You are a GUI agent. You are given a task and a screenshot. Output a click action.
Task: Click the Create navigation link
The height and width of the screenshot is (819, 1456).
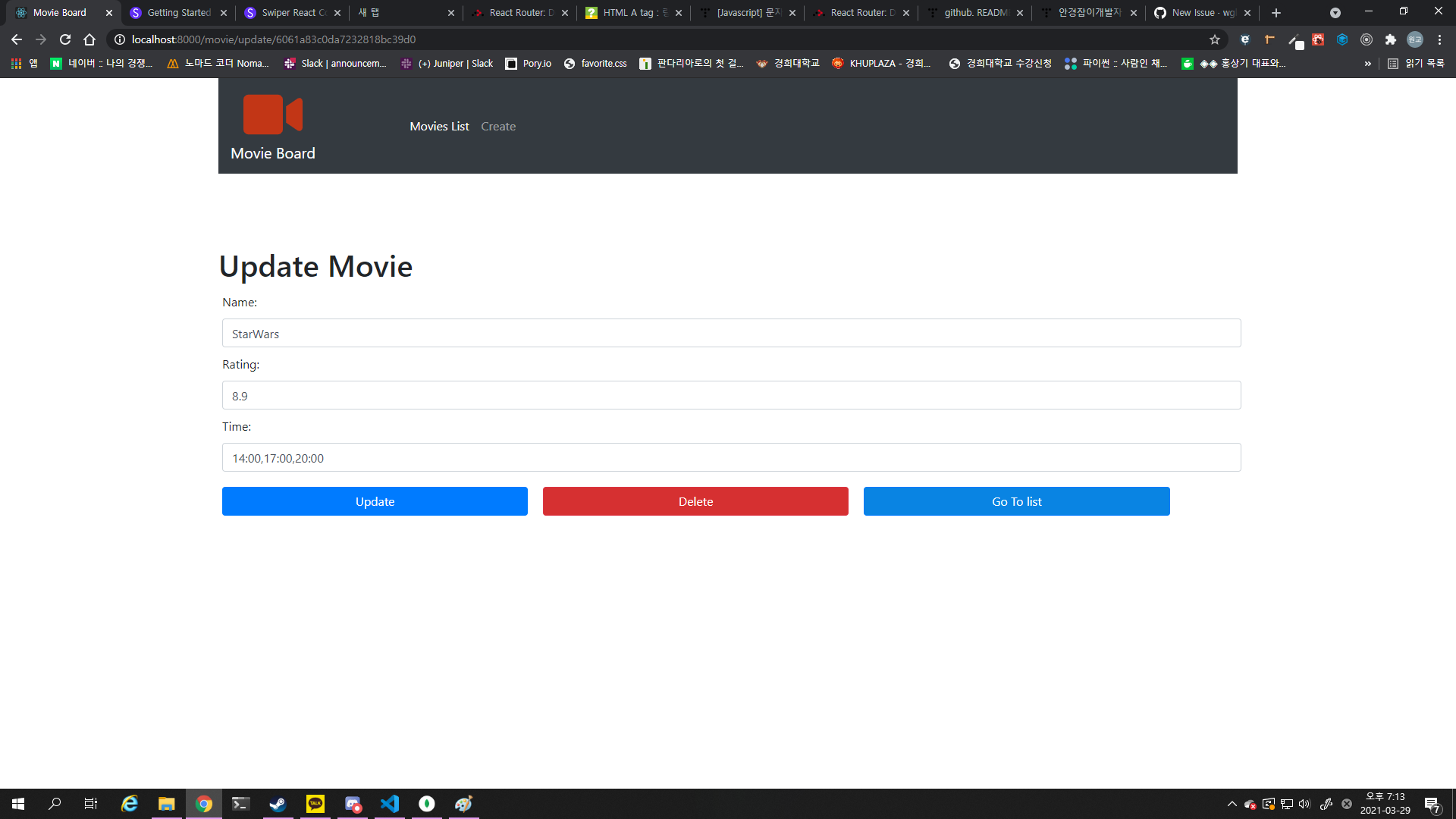(x=498, y=126)
